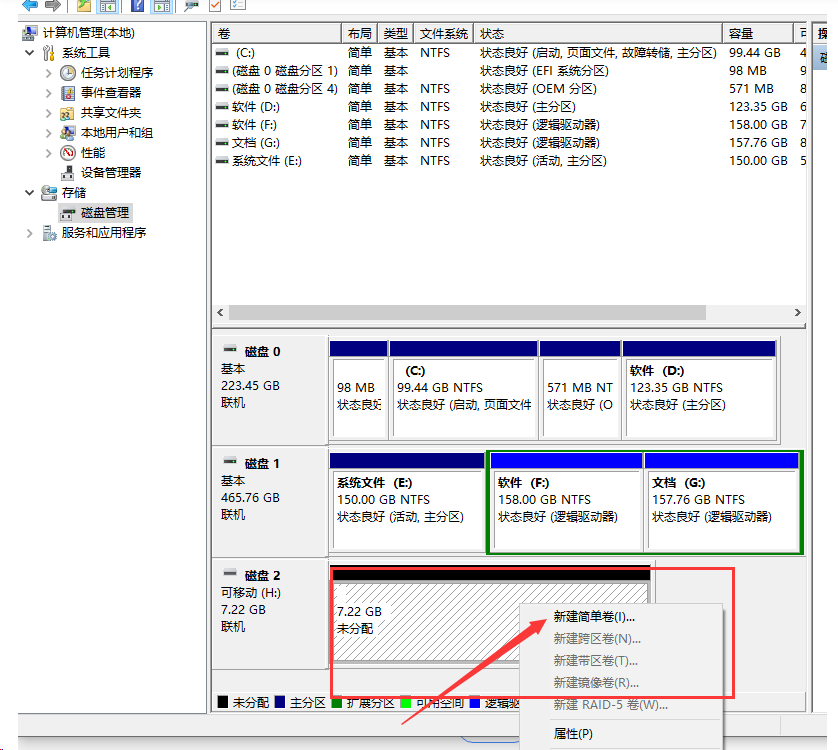838x750 pixels.
Task: Choose 新建简单卷(I)... from the context menu
Action: 593,617
